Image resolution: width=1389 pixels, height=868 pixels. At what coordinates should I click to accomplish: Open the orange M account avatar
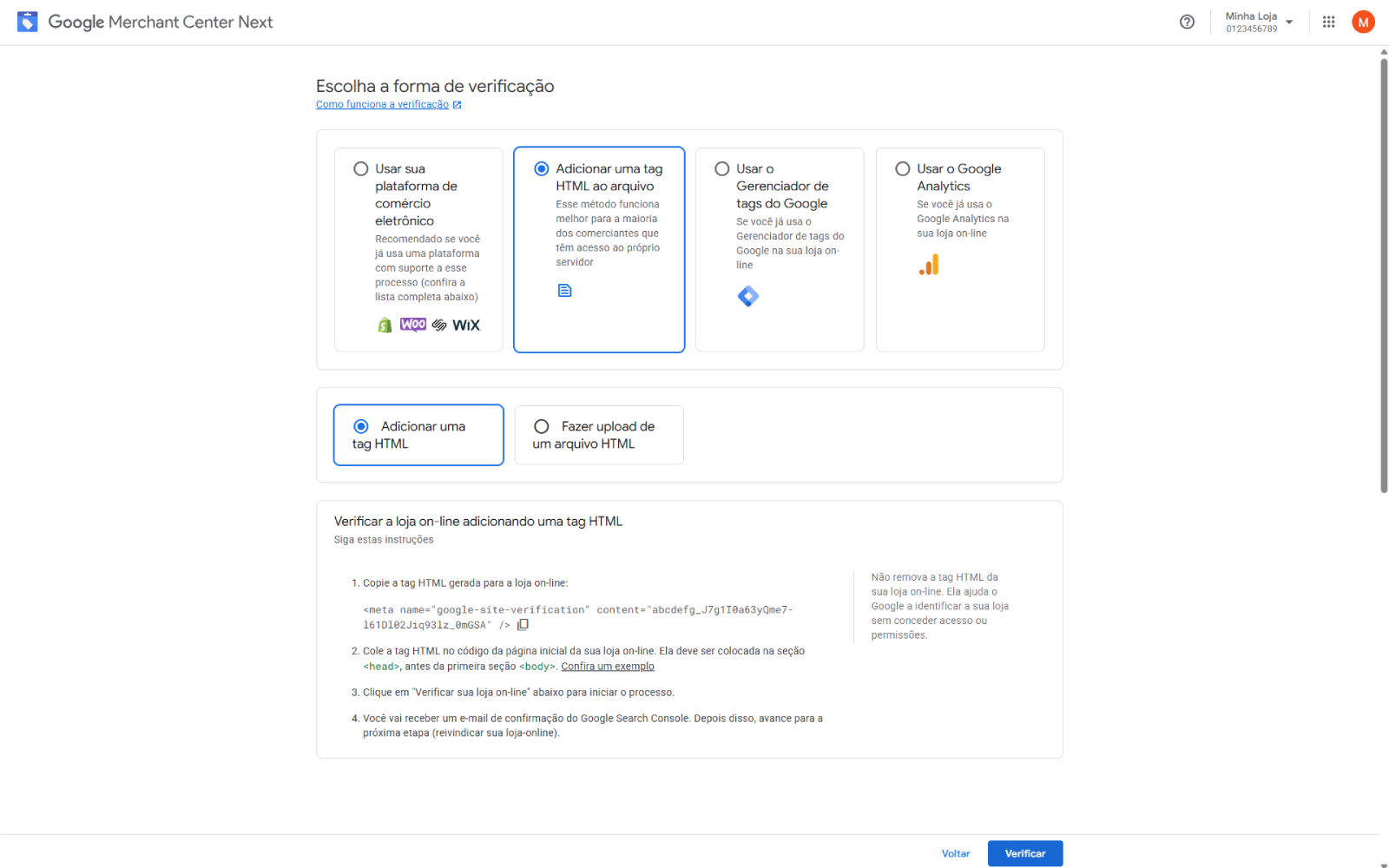1363,22
